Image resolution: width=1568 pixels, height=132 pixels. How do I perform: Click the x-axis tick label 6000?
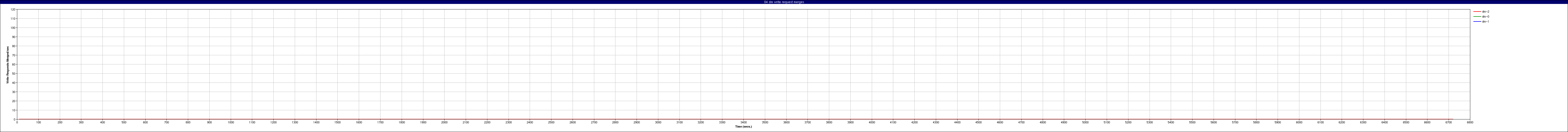[x=1299, y=122]
